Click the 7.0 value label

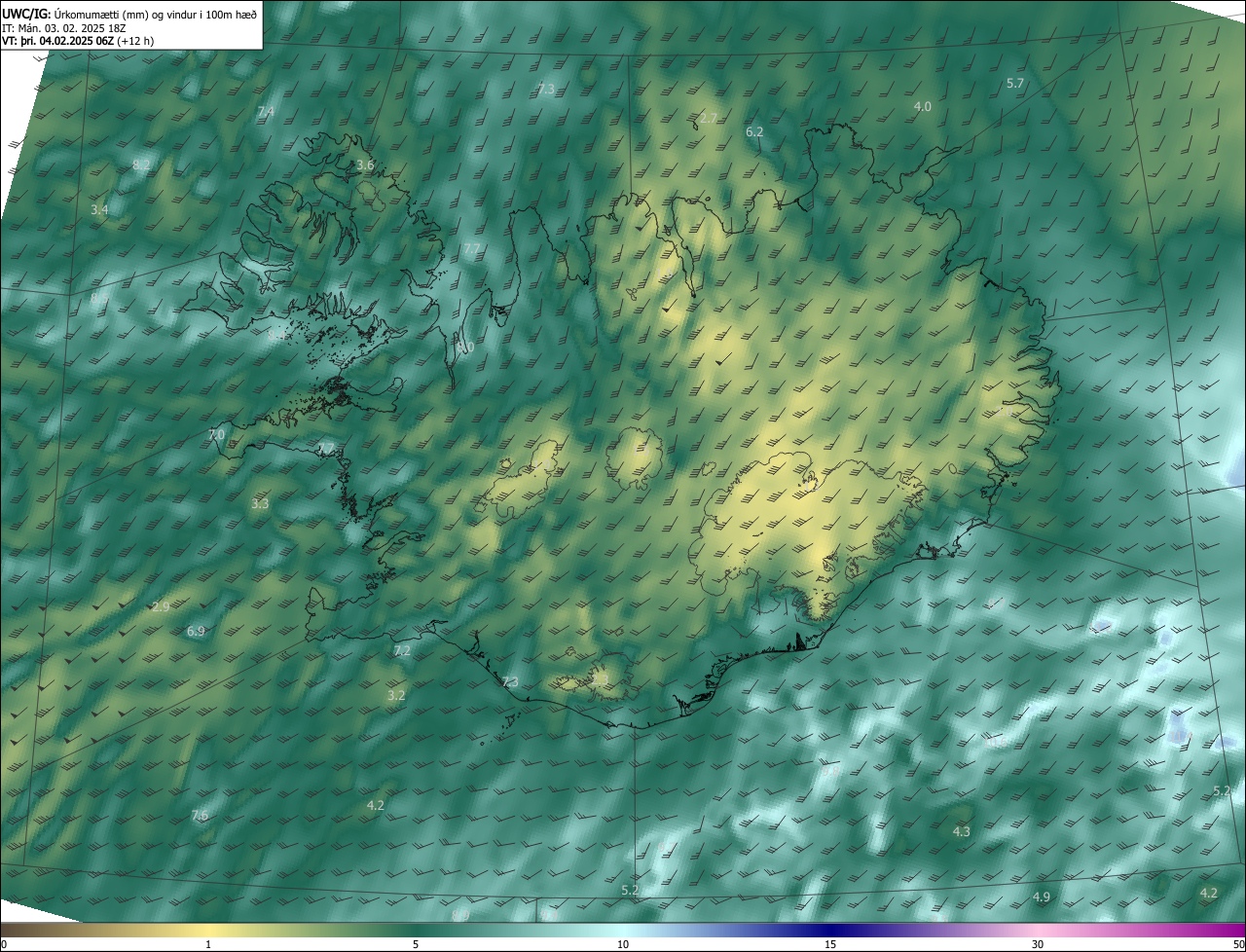216,434
